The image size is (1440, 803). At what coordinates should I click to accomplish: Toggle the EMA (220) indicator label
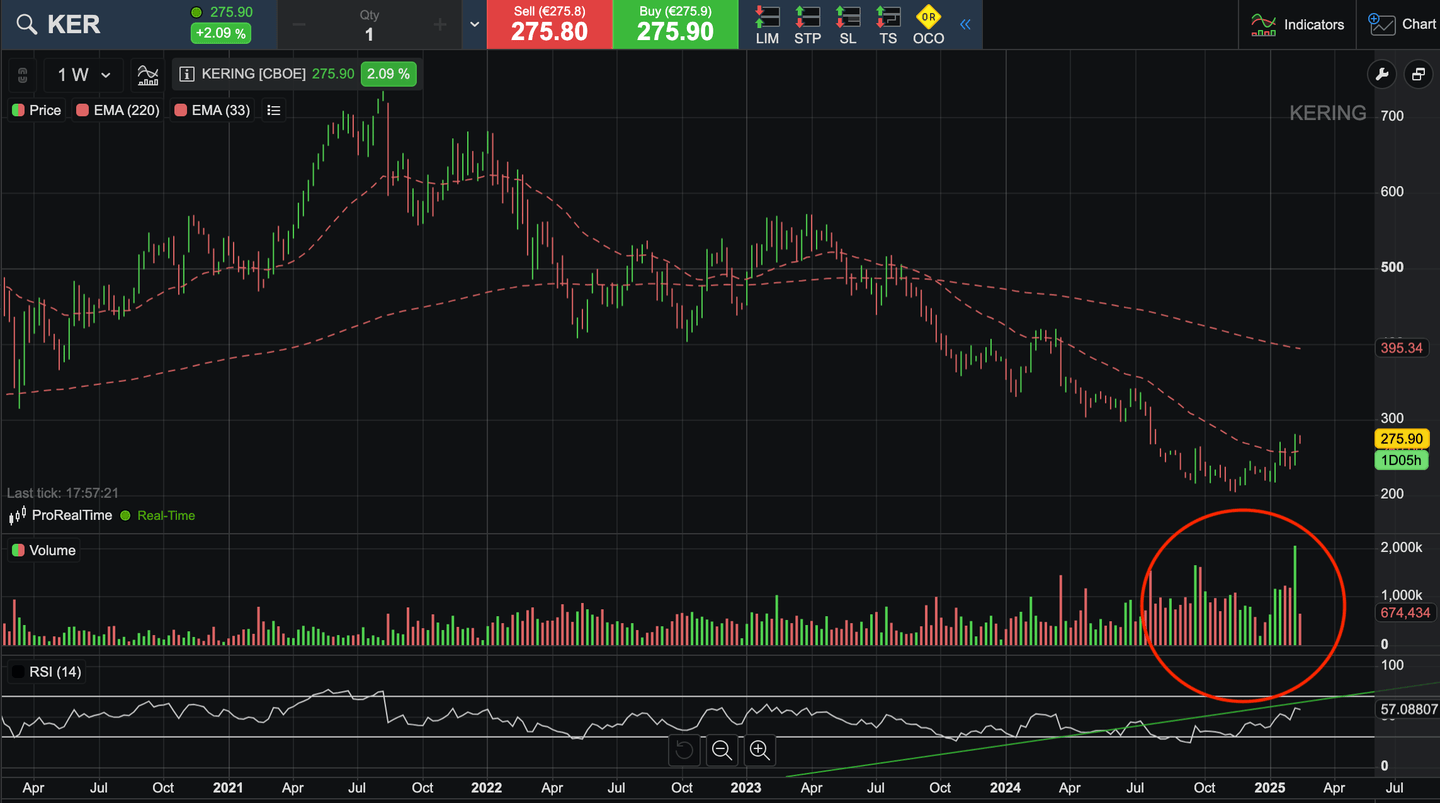point(118,110)
